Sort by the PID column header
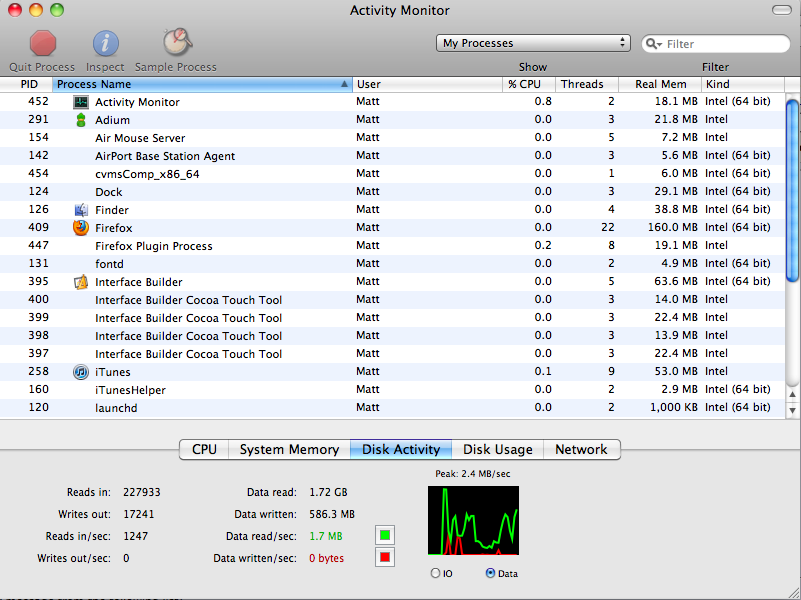 point(26,84)
